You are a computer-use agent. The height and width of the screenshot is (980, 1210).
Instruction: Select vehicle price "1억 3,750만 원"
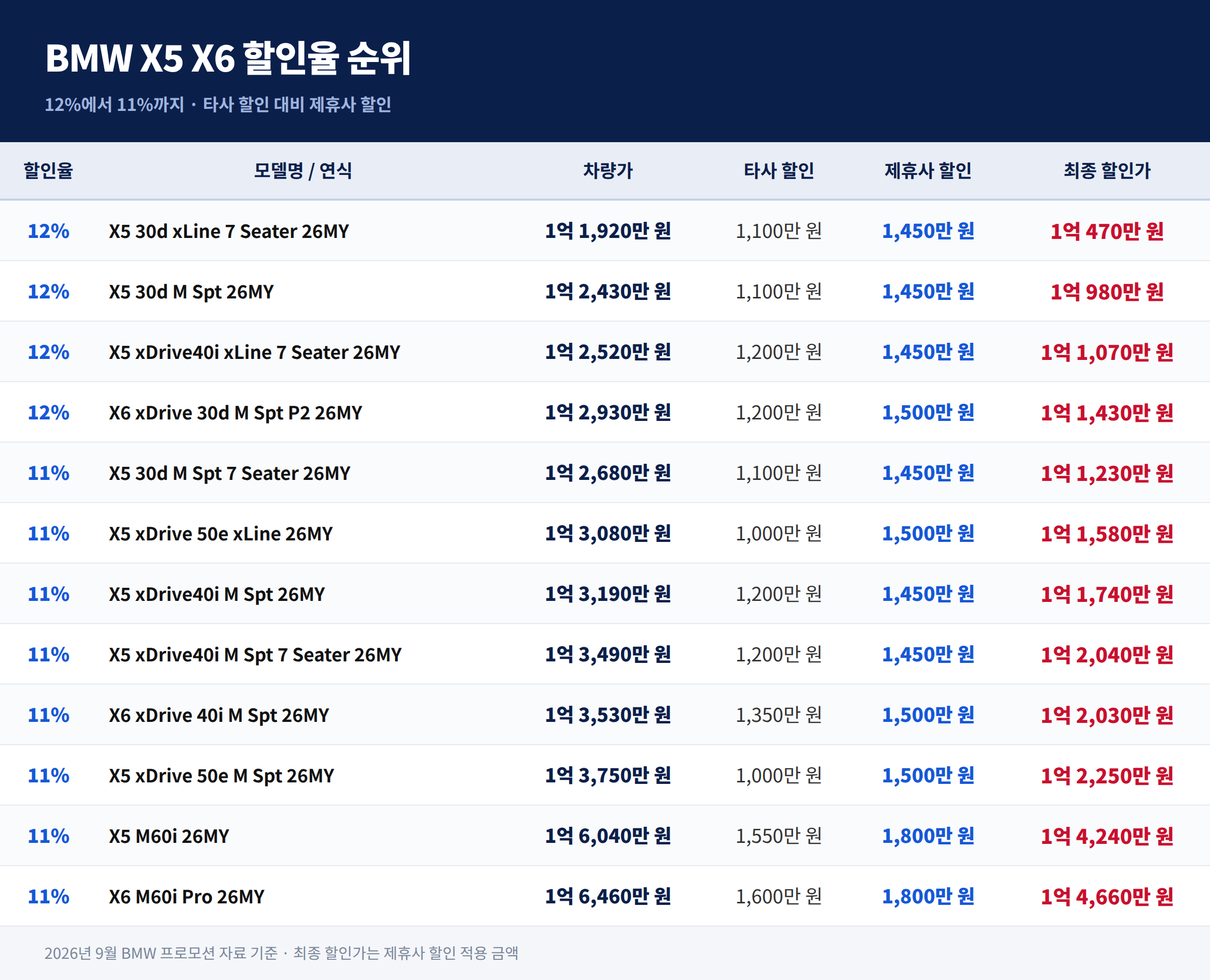[x=608, y=774]
